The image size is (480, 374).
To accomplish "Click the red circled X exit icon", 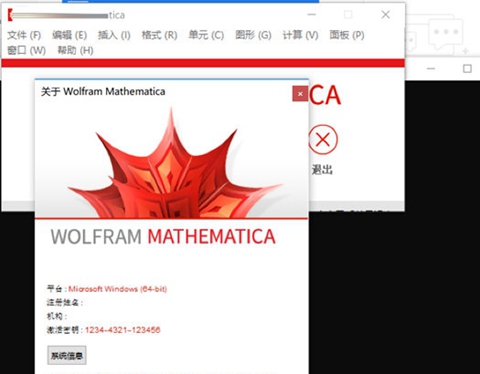I will pyautogui.click(x=323, y=139).
